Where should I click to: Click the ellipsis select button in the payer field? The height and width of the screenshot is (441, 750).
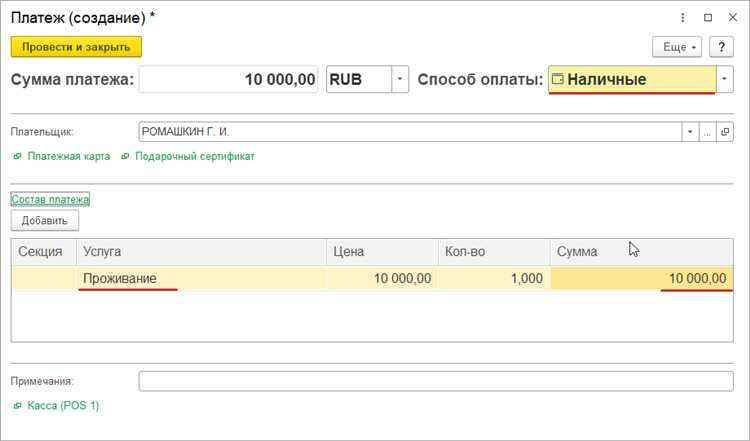(708, 132)
